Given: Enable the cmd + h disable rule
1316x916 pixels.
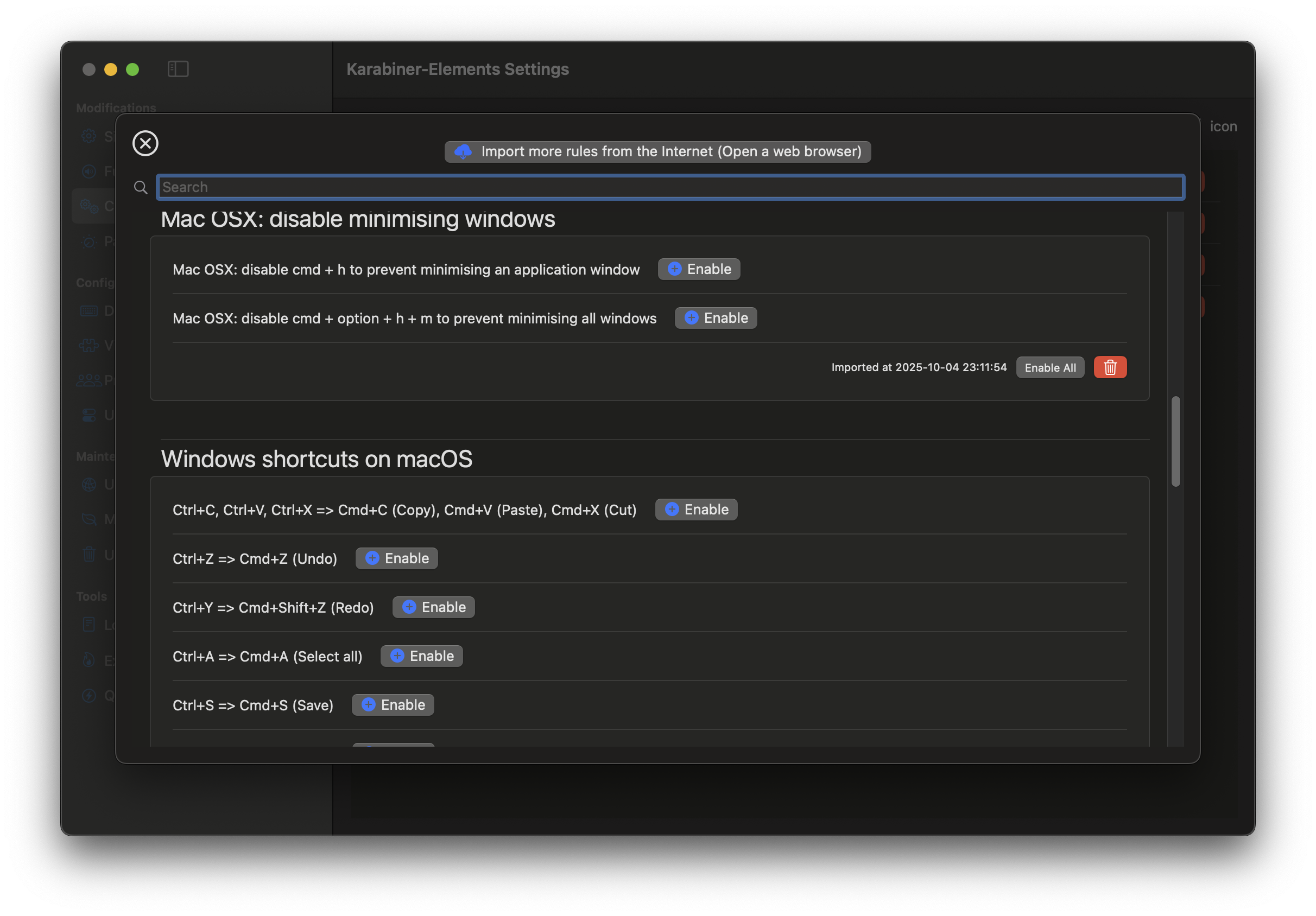Looking at the screenshot, I should tap(699, 269).
